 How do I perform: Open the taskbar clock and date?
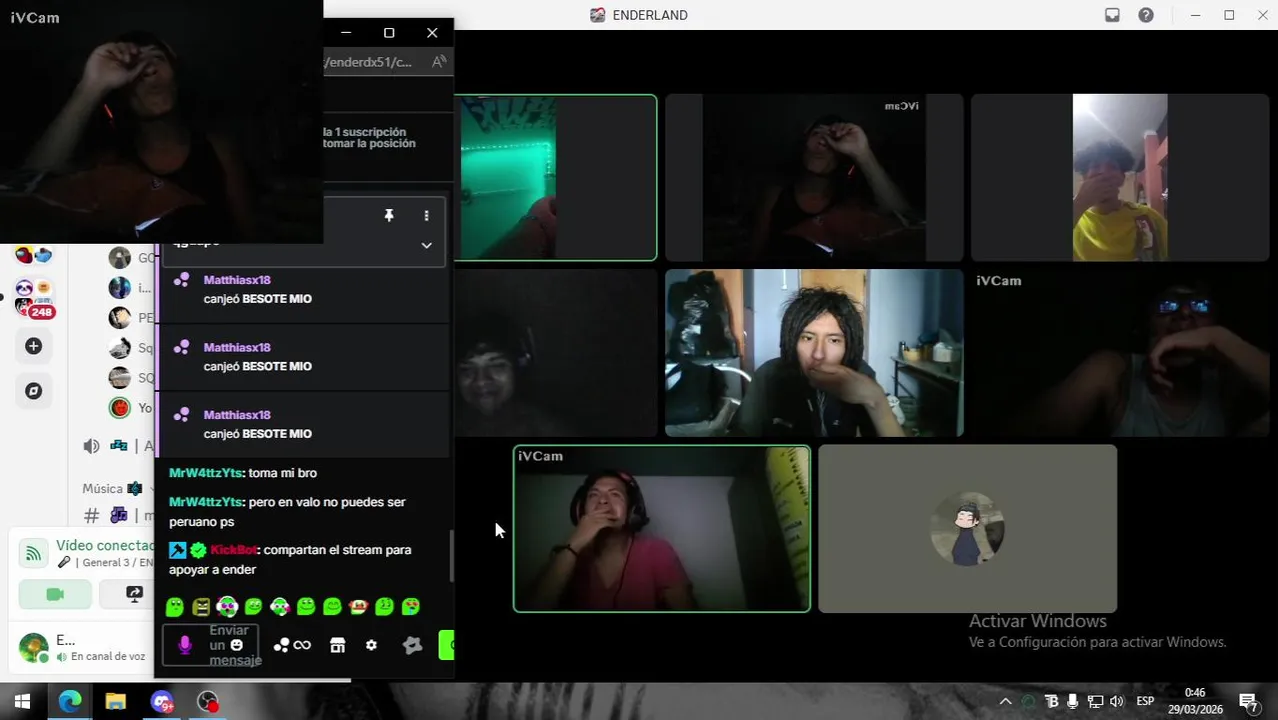click(1195, 701)
